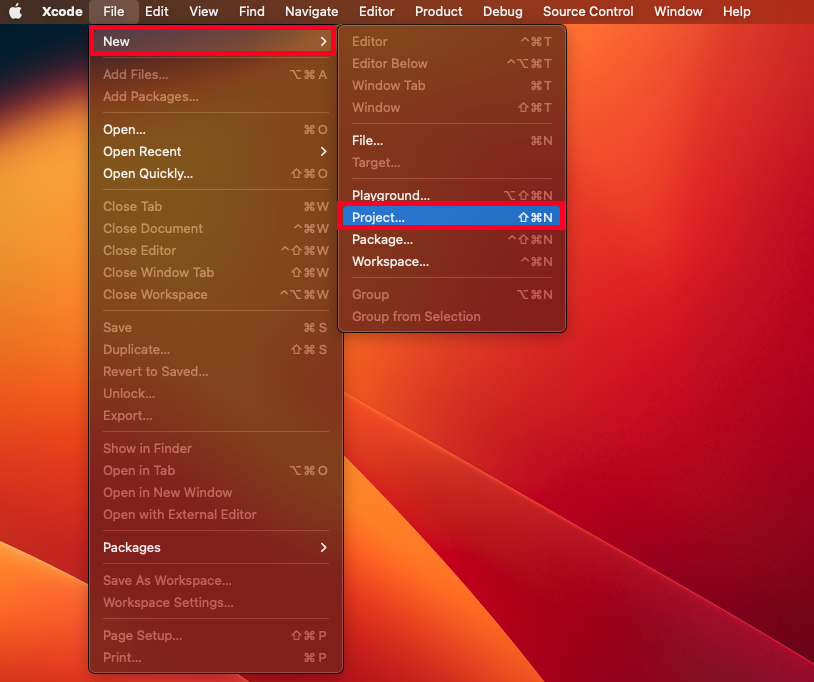Click Export... menu entry
The width and height of the screenshot is (814, 682).
tap(215, 416)
